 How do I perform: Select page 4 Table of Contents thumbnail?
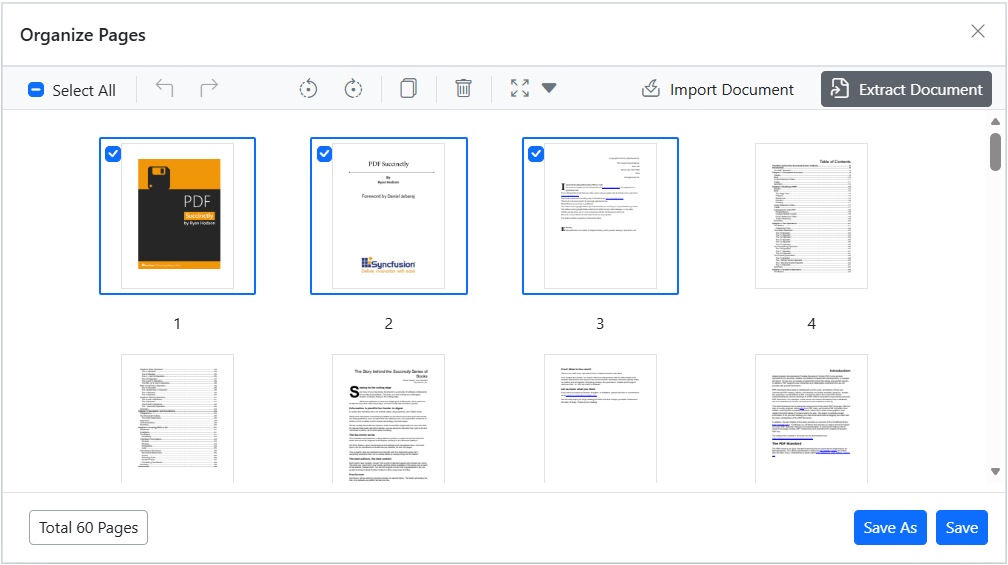pyautogui.click(x=811, y=216)
